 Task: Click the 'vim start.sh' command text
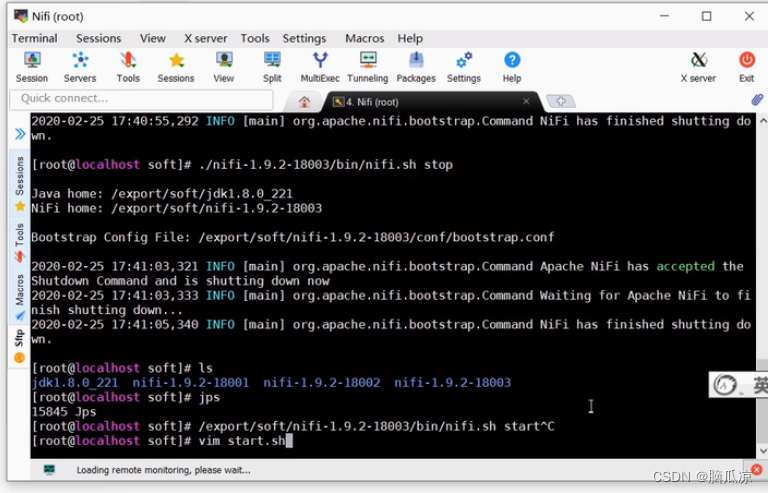coord(241,441)
